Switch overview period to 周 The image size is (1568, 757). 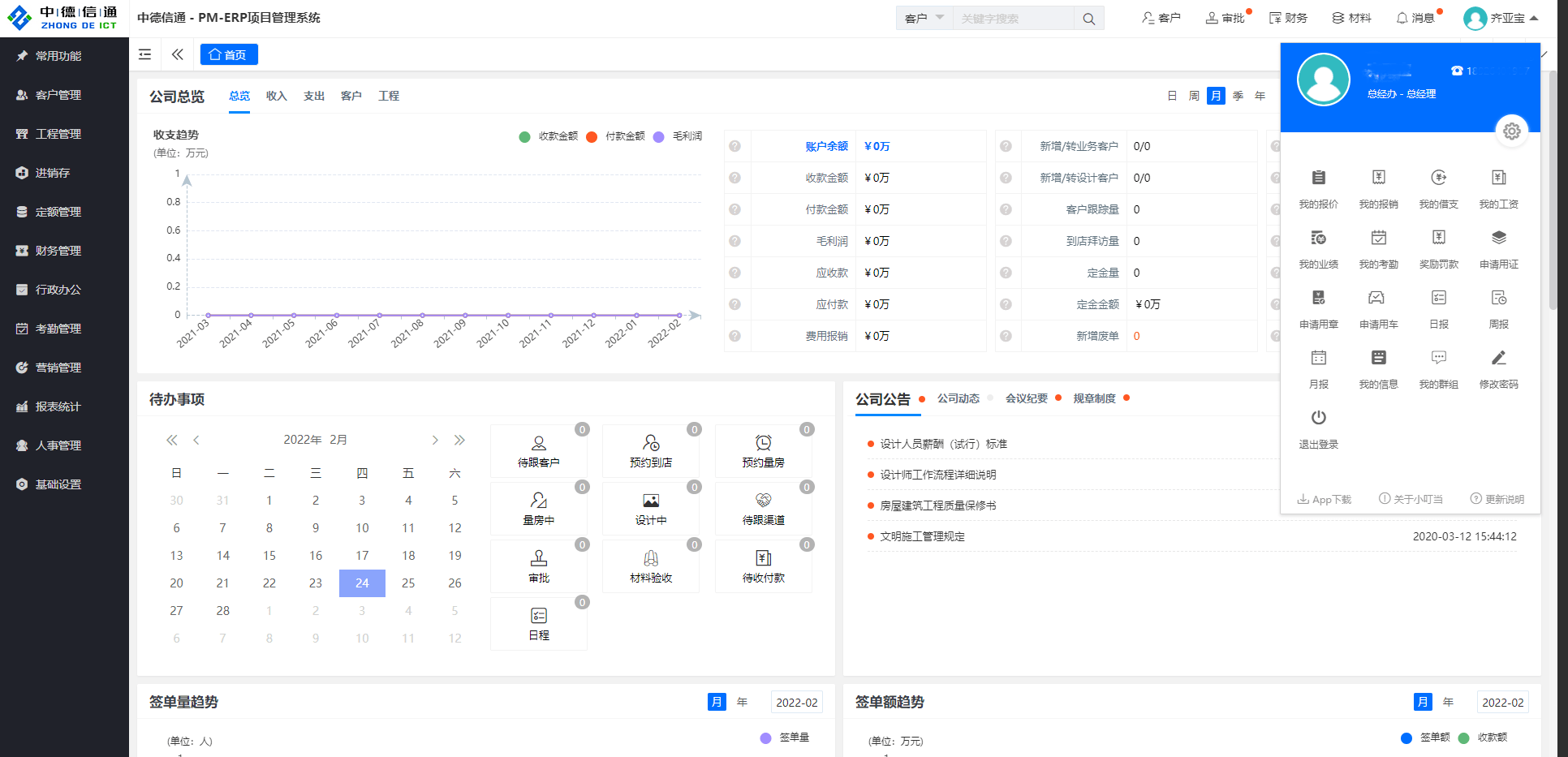(x=1194, y=96)
